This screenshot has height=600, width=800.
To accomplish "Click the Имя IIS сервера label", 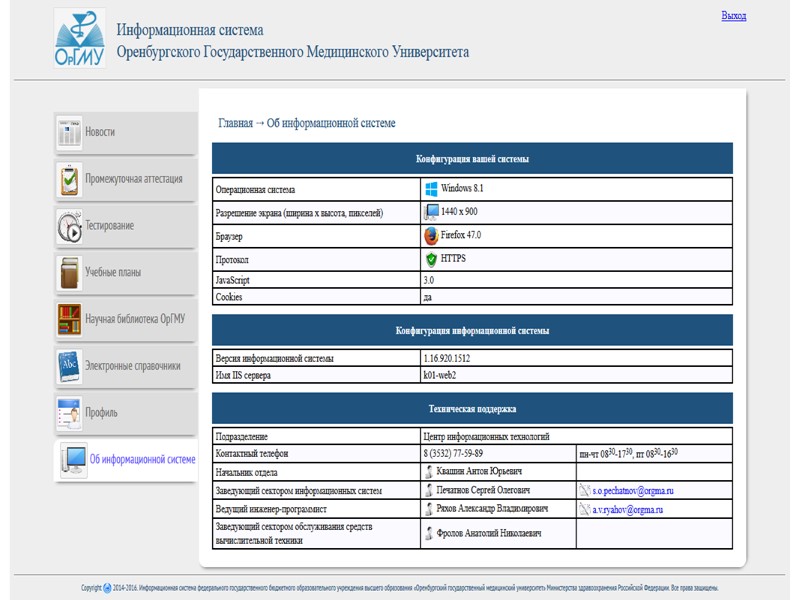I will (243, 375).
